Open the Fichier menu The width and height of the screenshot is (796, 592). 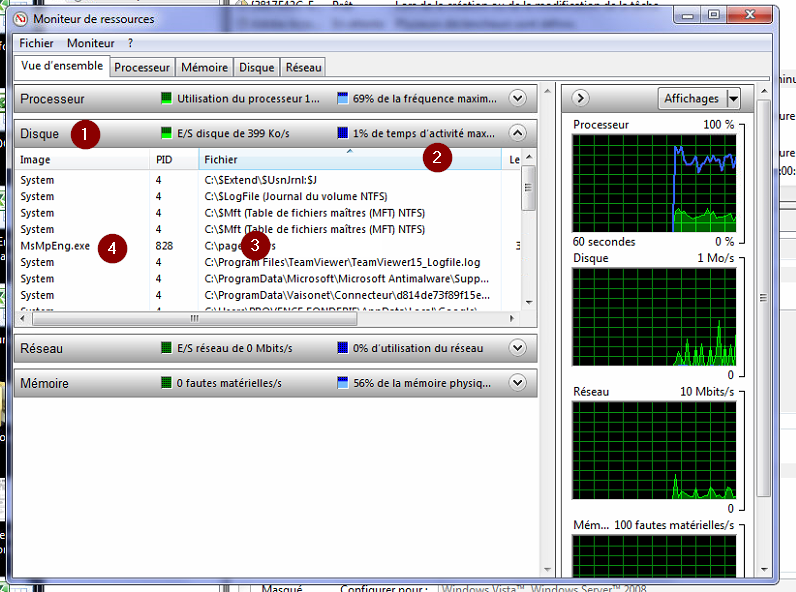click(x=36, y=43)
